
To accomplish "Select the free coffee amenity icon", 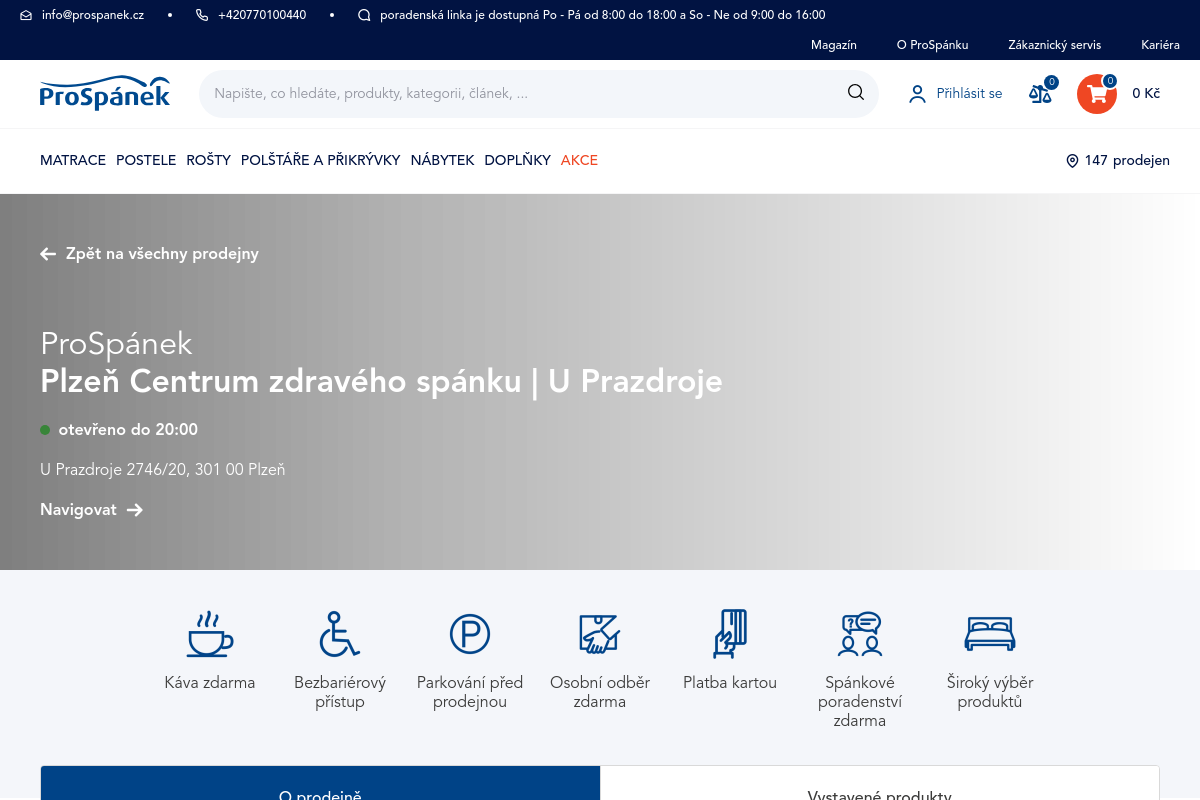I will [x=209, y=633].
